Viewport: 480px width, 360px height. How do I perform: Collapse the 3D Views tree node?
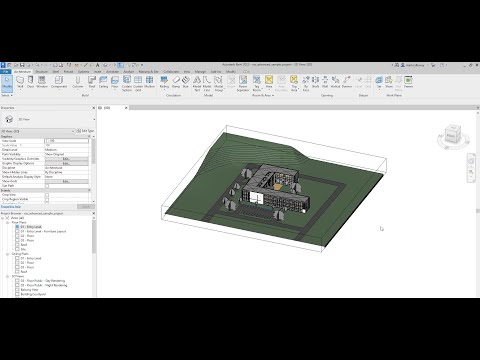click(x=7, y=276)
